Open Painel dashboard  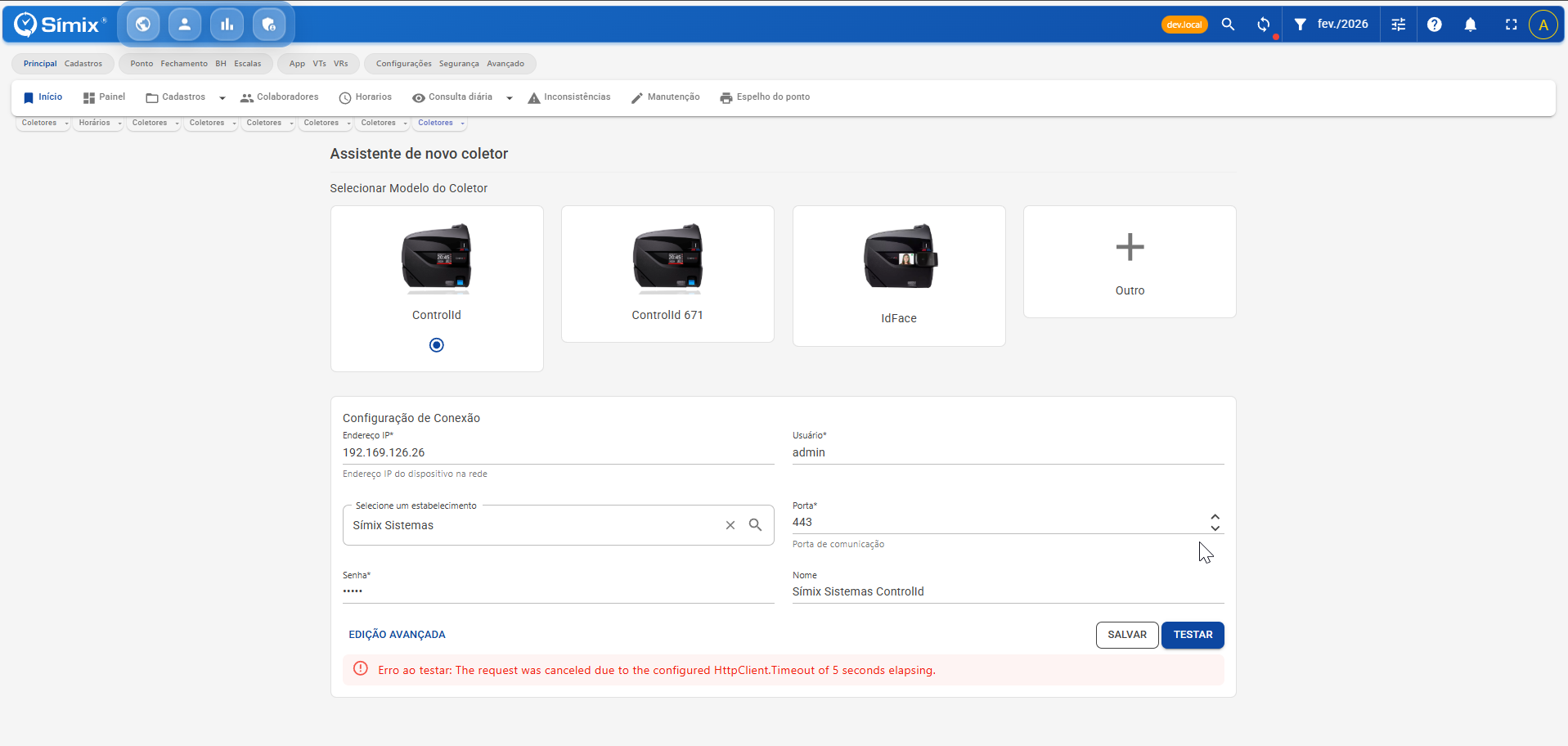[x=104, y=97]
